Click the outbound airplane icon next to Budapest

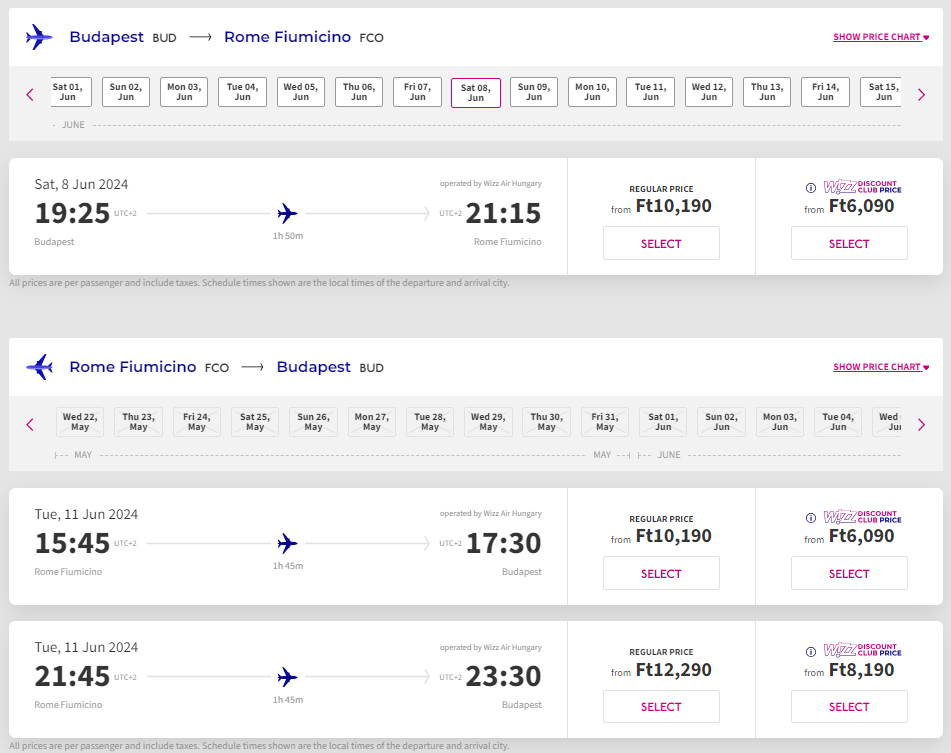click(39, 37)
